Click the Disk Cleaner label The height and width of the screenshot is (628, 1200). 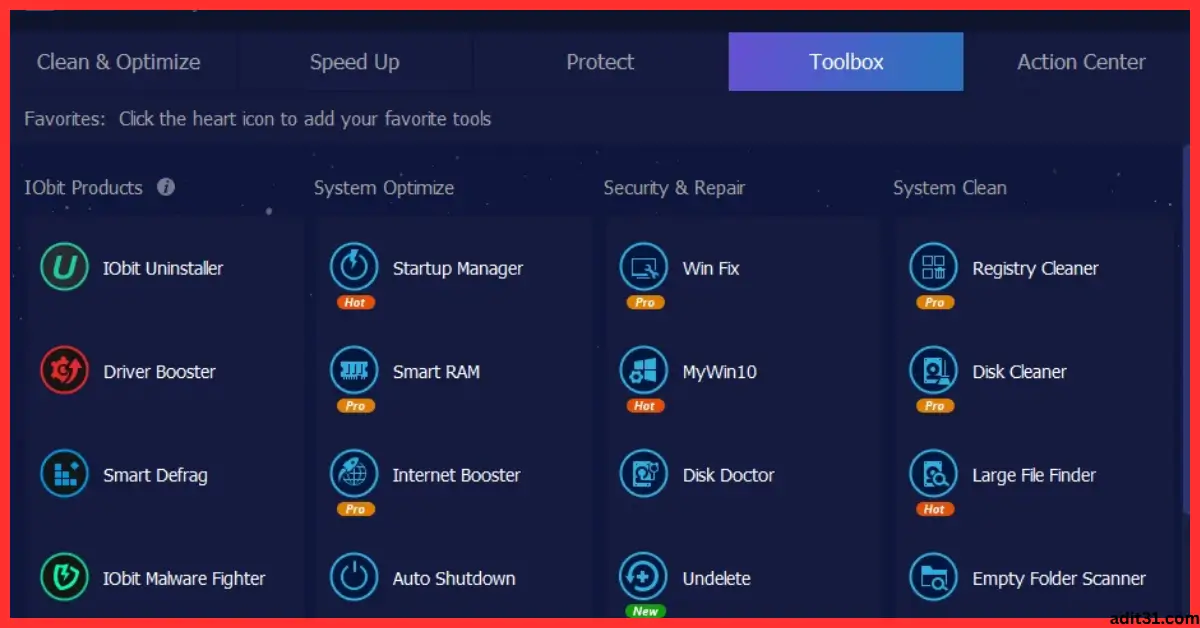coord(1019,372)
